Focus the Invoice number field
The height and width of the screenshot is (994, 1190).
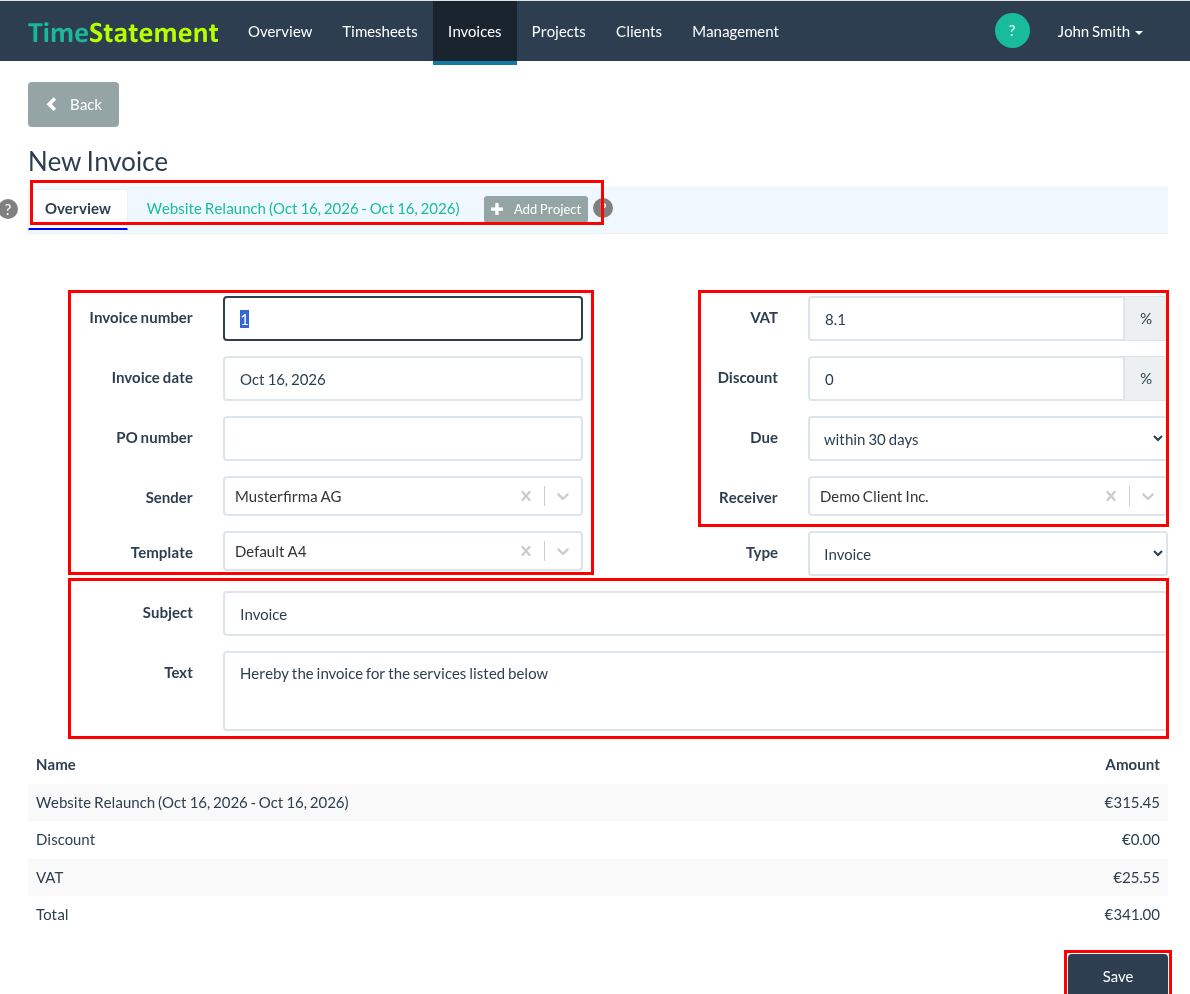pyautogui.click(x=403, y=319)
